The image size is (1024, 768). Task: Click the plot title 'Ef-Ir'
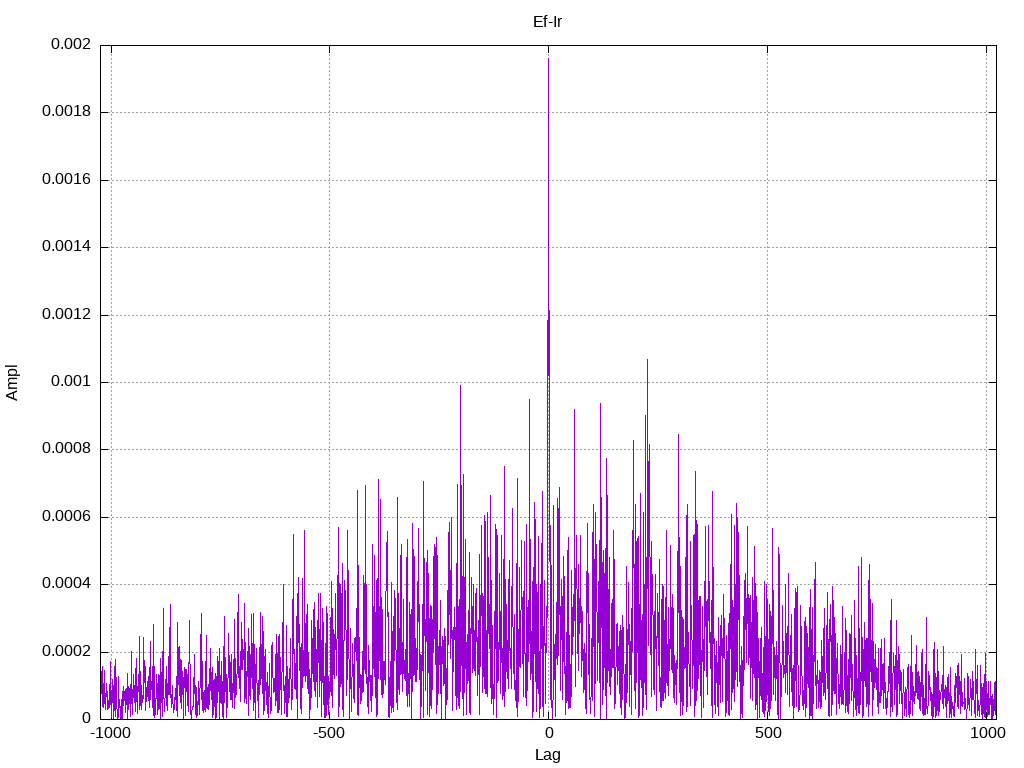[x=547, y=22]
